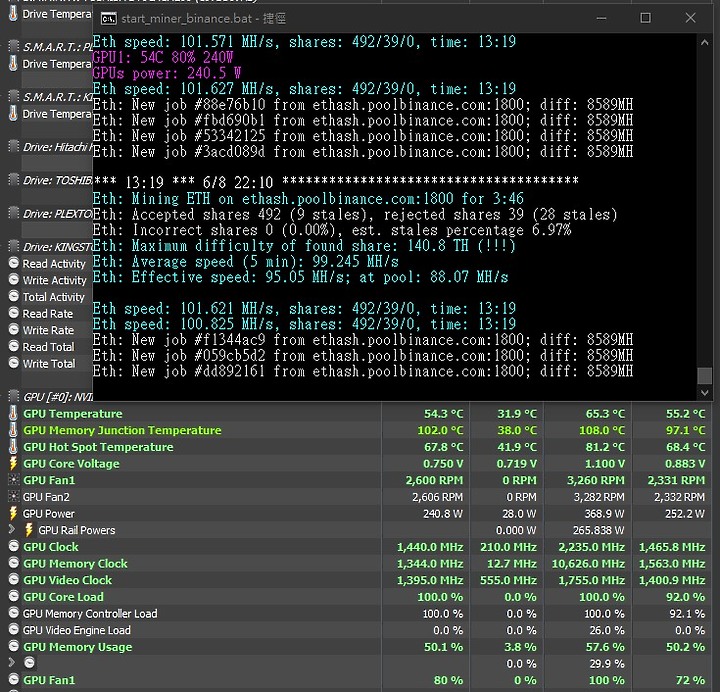Click drive icon beside Drive: Hitachi group

14,146
